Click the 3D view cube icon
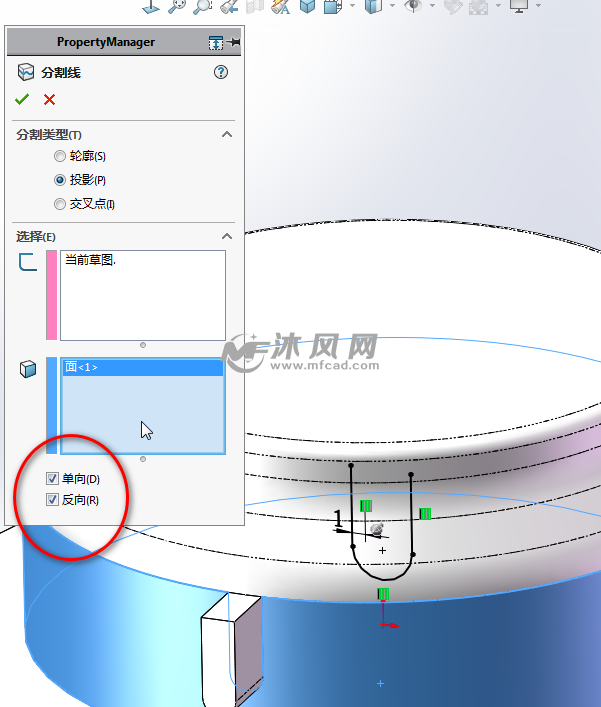The width and height of the screenshot is (601, 707). coord(307,5)
